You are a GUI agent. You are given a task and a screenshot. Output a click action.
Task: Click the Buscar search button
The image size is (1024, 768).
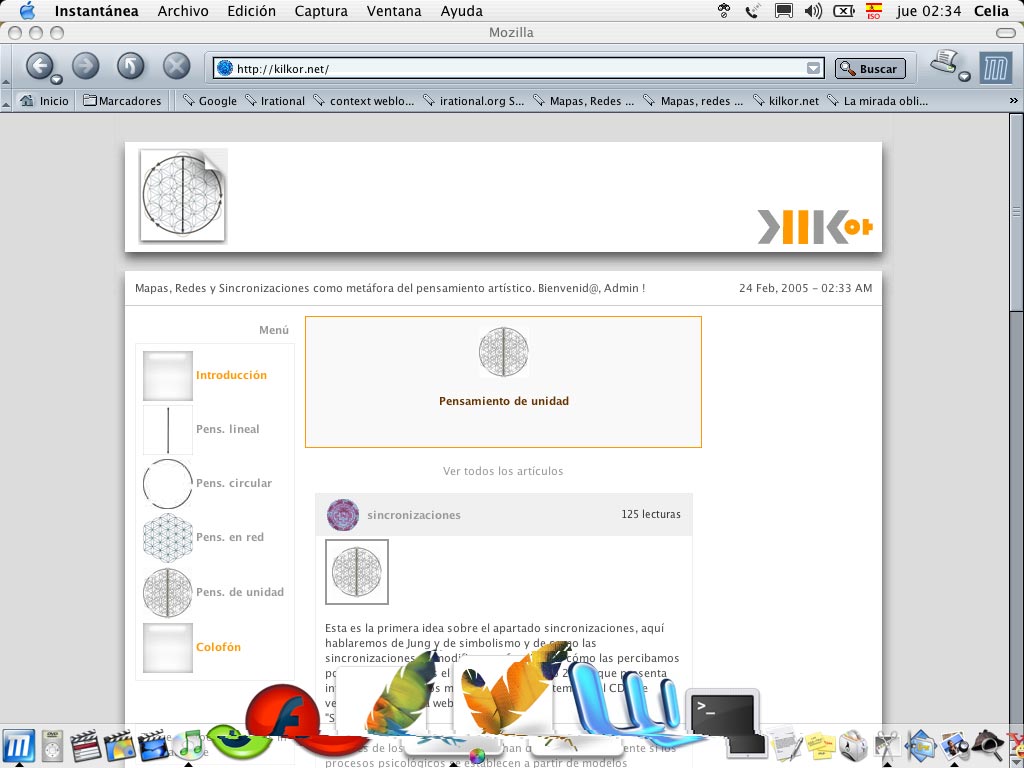click(x=870, y=69)
